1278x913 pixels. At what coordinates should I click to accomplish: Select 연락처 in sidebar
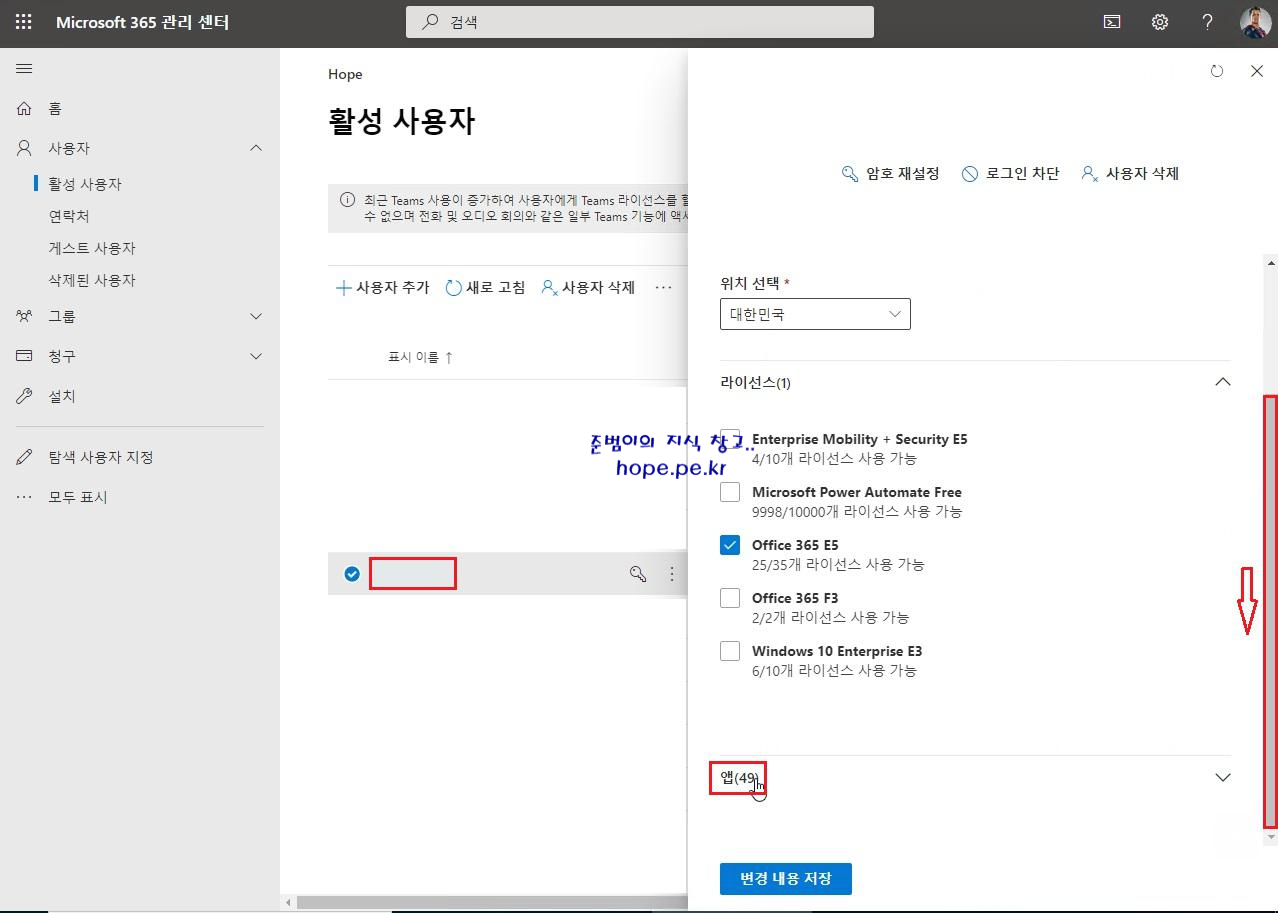(x=69, y=216)
